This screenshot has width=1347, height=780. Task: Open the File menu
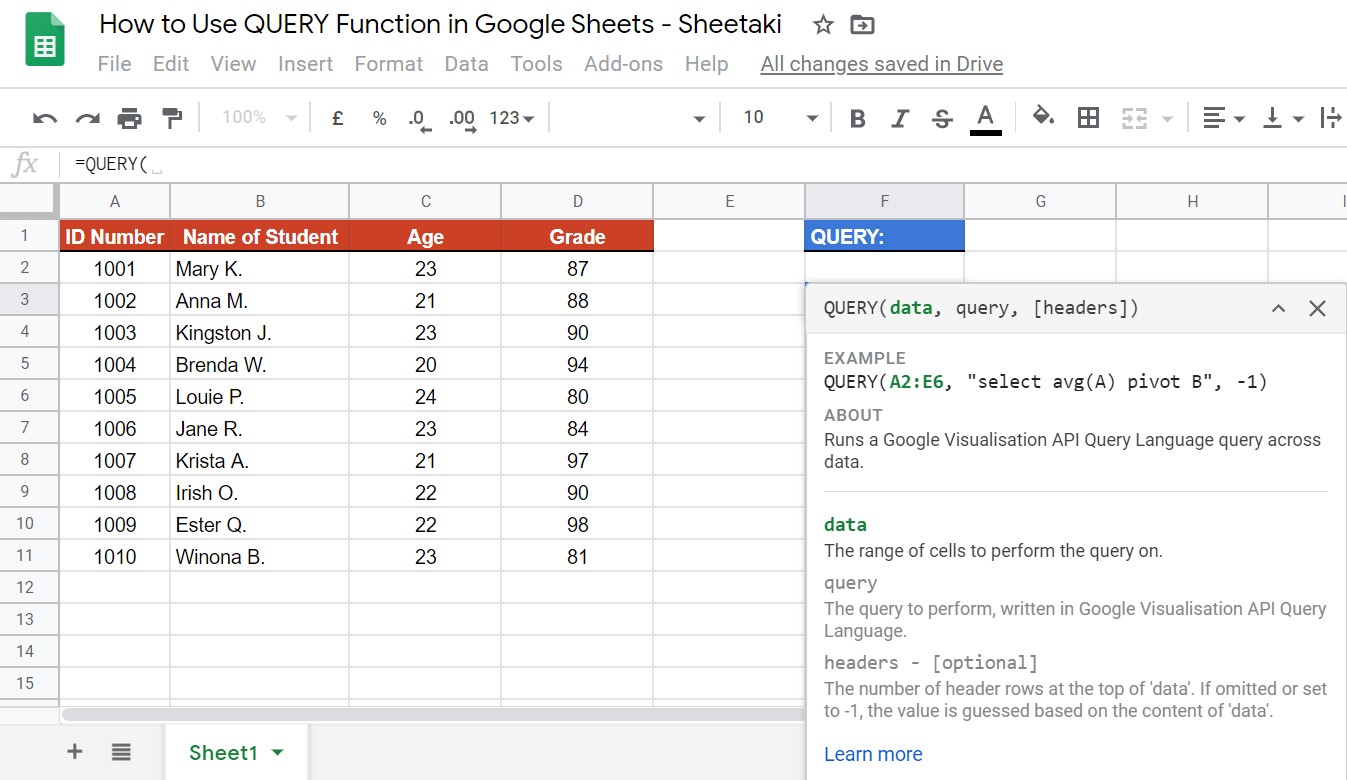pos(115,64)
